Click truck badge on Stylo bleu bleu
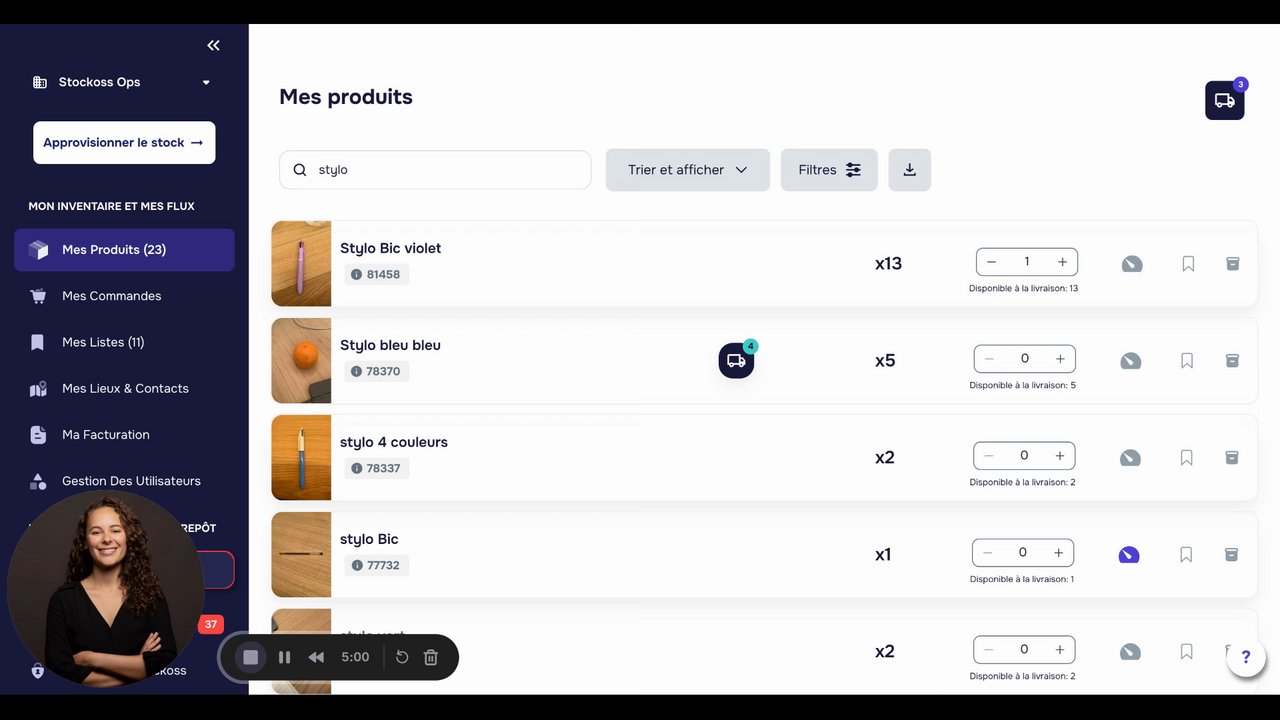The width and height of the screenshot is (1280, 720). coord(736,361)
